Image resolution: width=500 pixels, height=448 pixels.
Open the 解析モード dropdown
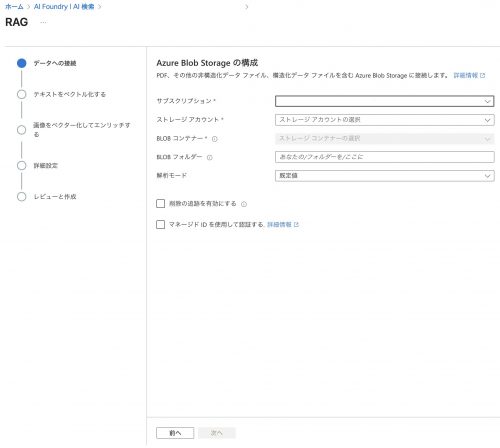[384, 176]
